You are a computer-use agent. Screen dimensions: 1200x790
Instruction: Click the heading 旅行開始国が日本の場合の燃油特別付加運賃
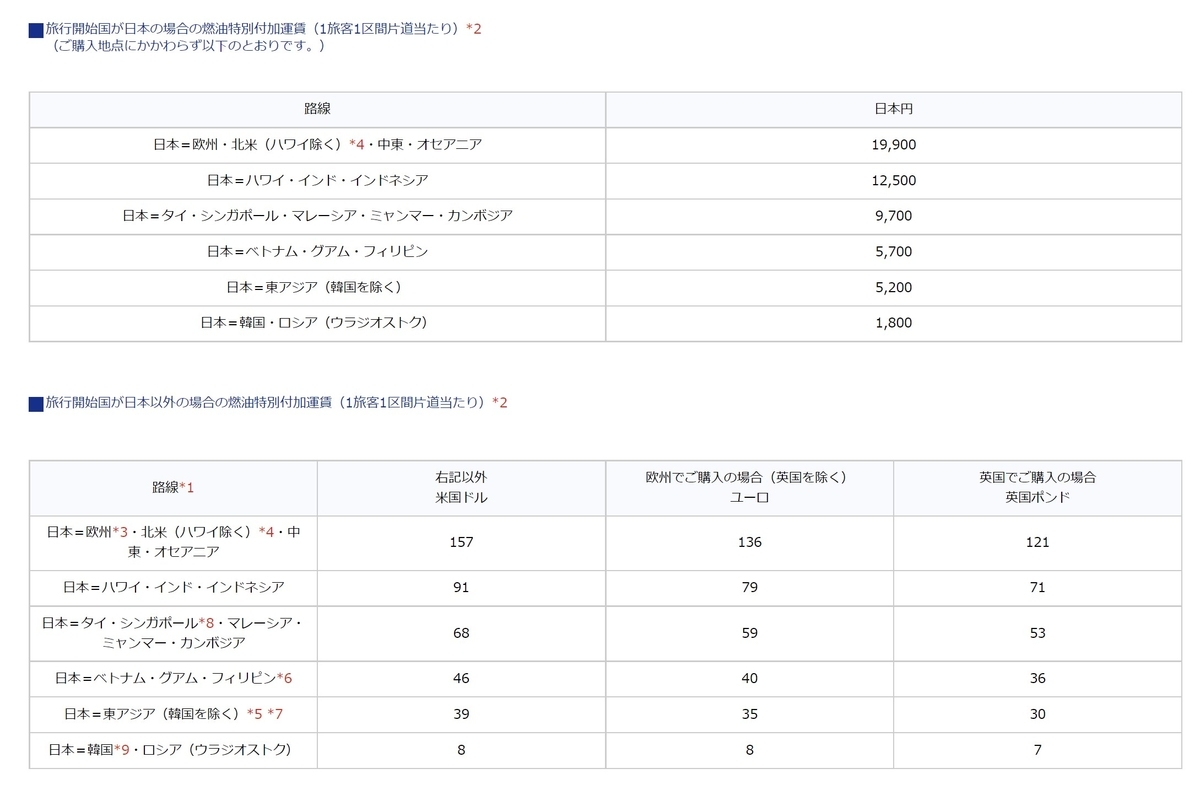[x=254, y=28]
